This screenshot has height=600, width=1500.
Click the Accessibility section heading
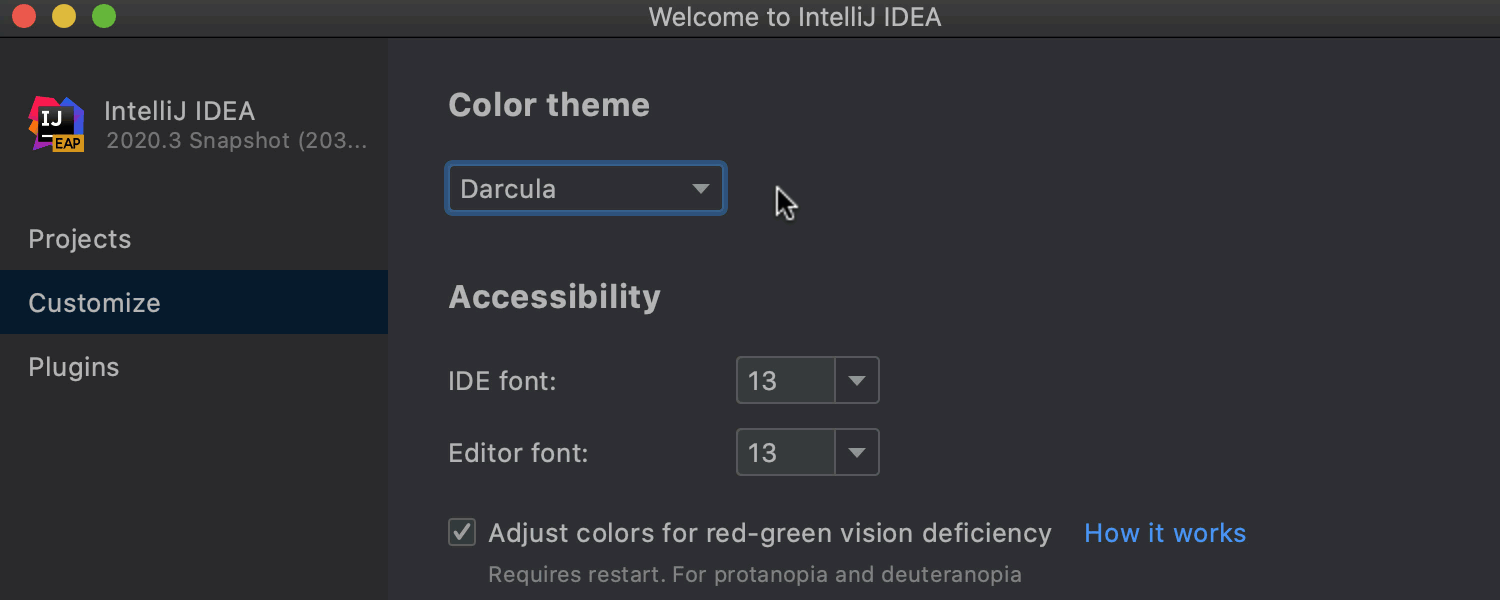[554, 296]
